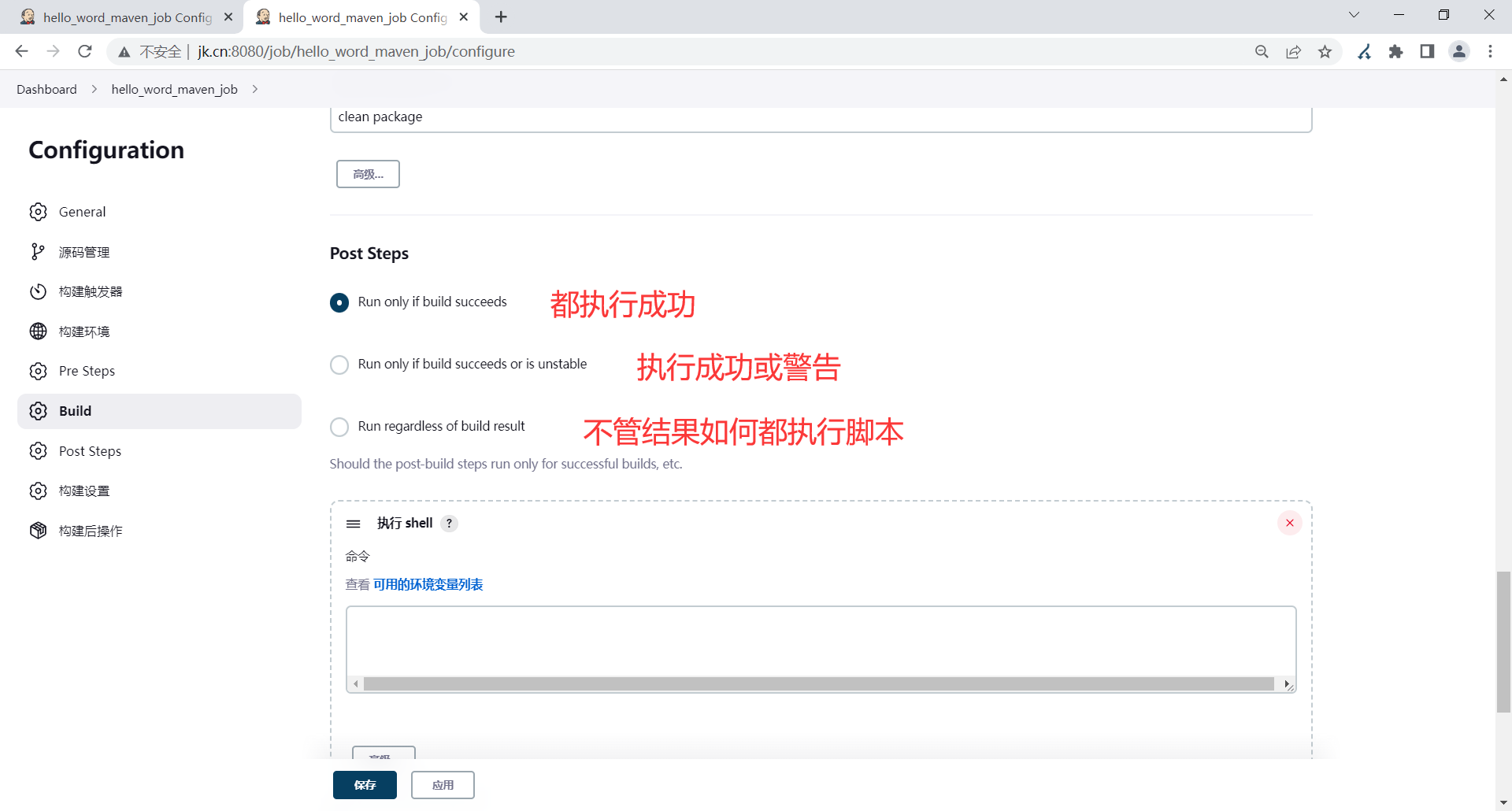Expand the breadcrumb chevron after Dashboard
The height and width of the screenshot is (811, 1512).
pos(94,89)
